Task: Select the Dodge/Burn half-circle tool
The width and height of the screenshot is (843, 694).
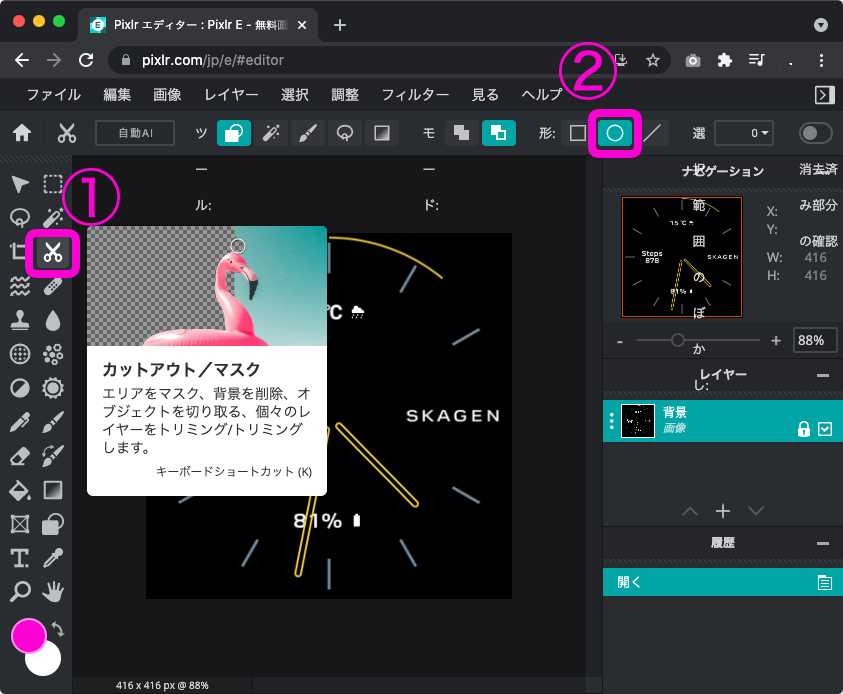Action: coord(20,388)
